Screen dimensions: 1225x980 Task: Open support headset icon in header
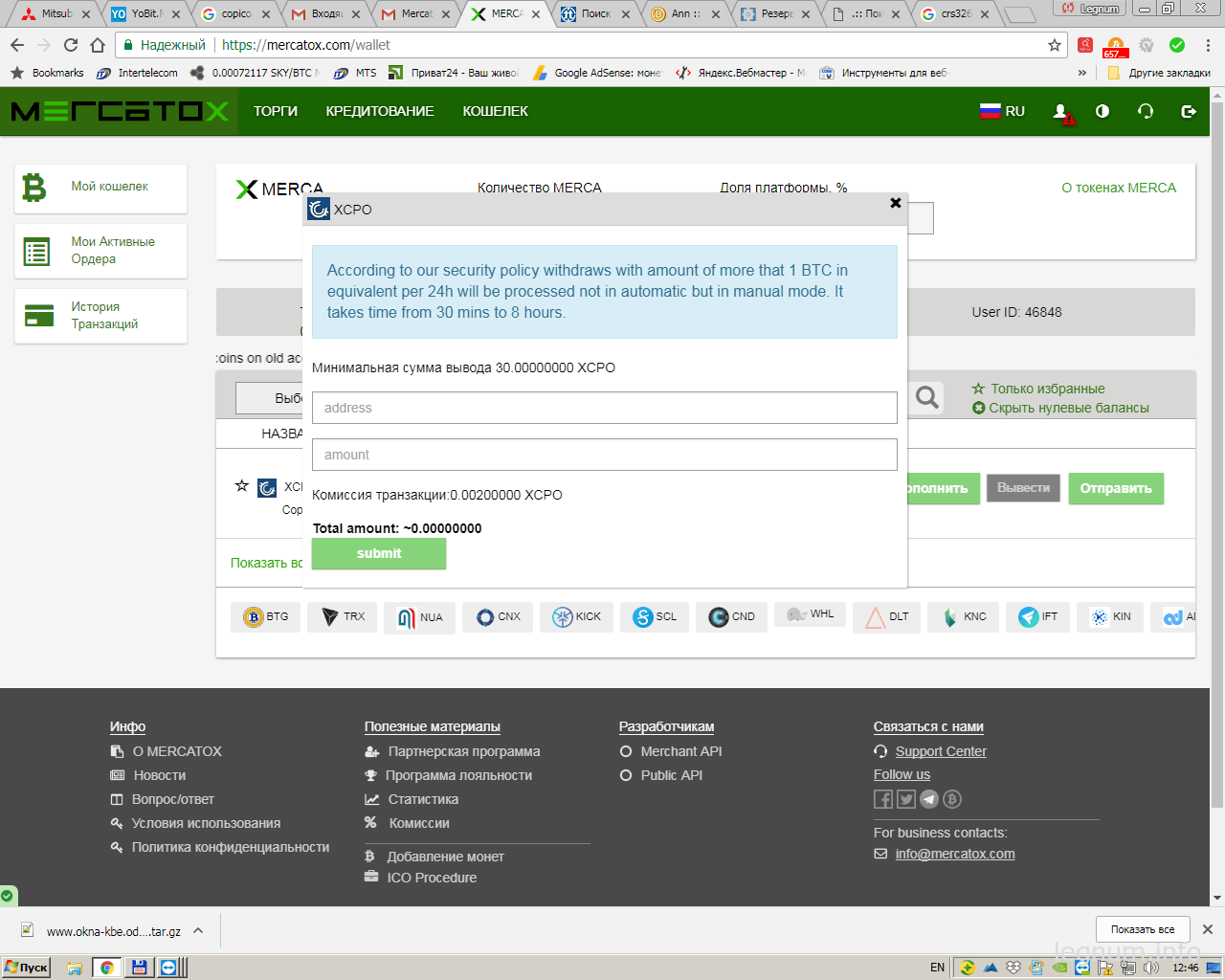tap(1146, 111)
